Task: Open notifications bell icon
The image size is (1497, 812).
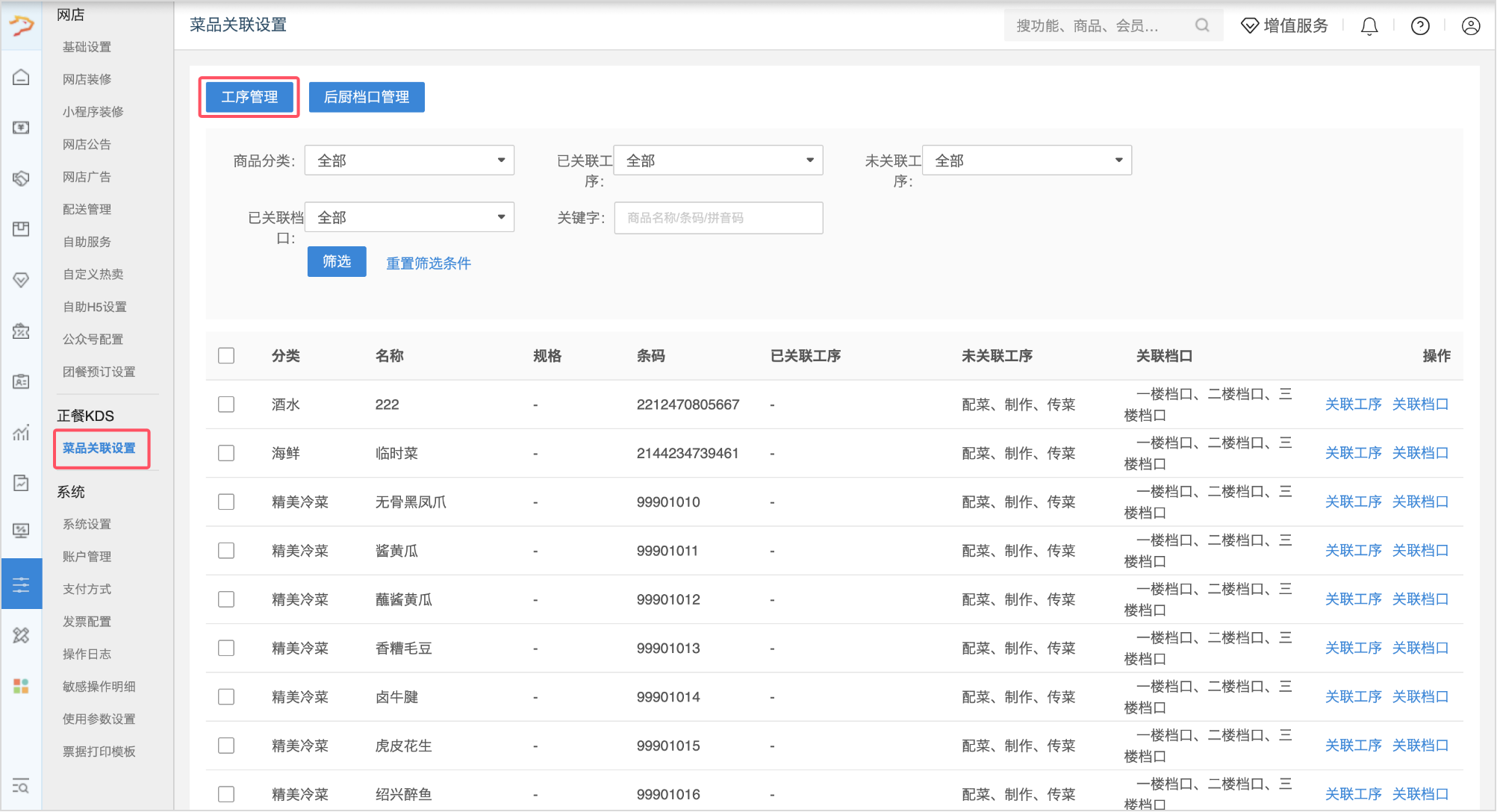Action: (x=1369, y=27)
